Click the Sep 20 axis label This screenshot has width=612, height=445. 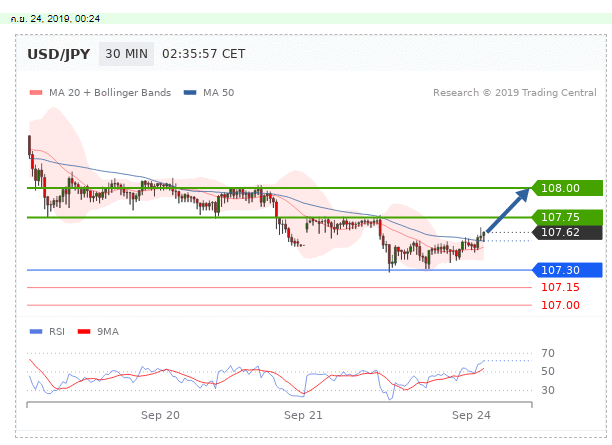click(160, 415)
